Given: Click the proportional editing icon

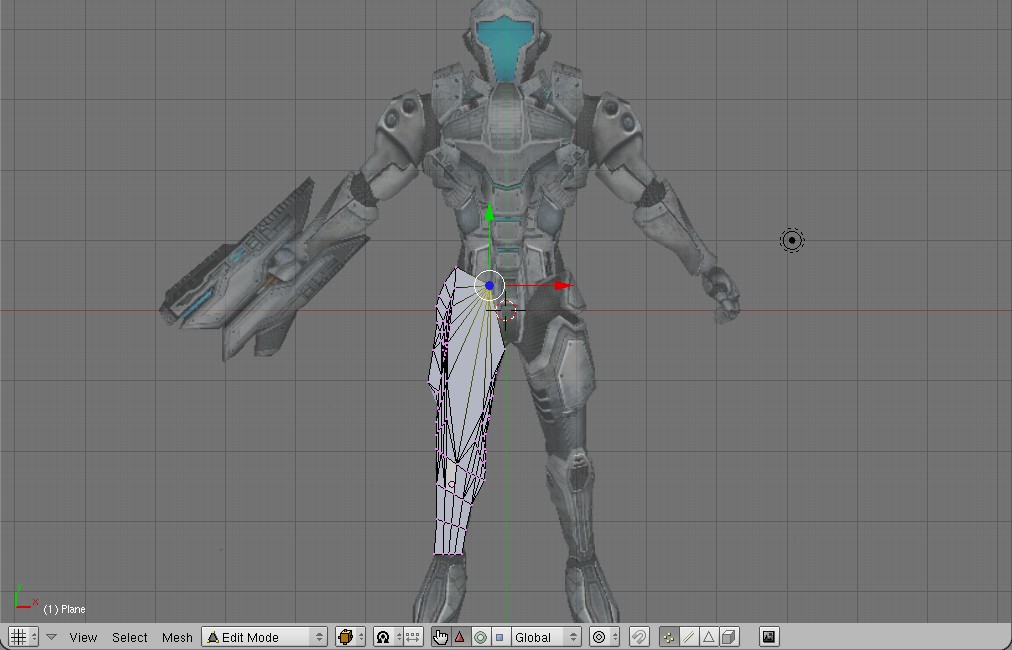Looking at the screenshot, I should tap(598, 637).
